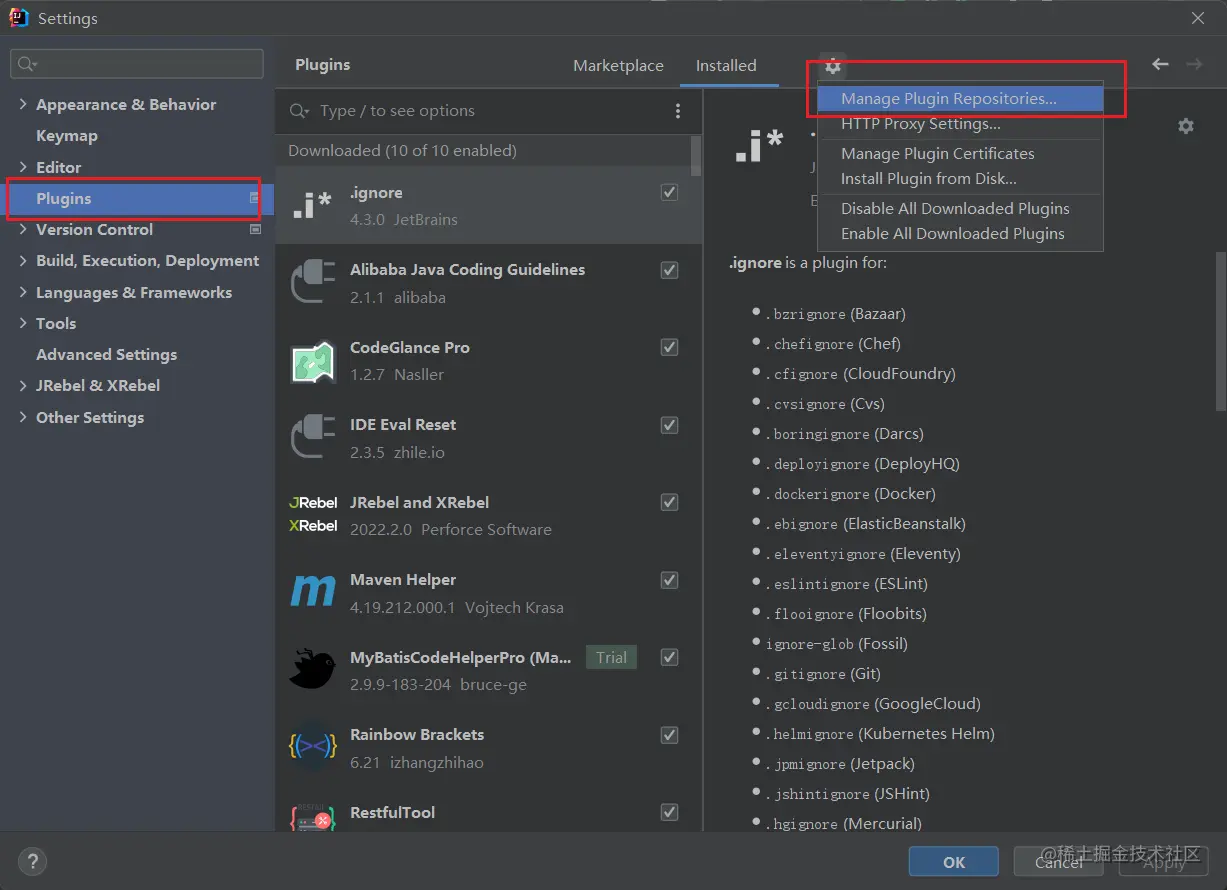Image resolution: width=1227 pixels, height=890 pixels.
Task: Uncheck Alibaba Java Coding Guidelines plugin
Action: 670,270
